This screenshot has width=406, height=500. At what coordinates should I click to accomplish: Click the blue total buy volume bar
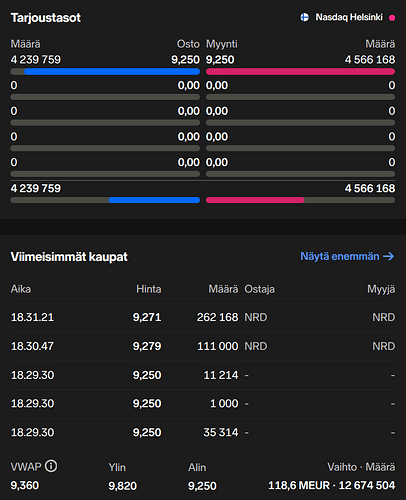click(154, 200)
